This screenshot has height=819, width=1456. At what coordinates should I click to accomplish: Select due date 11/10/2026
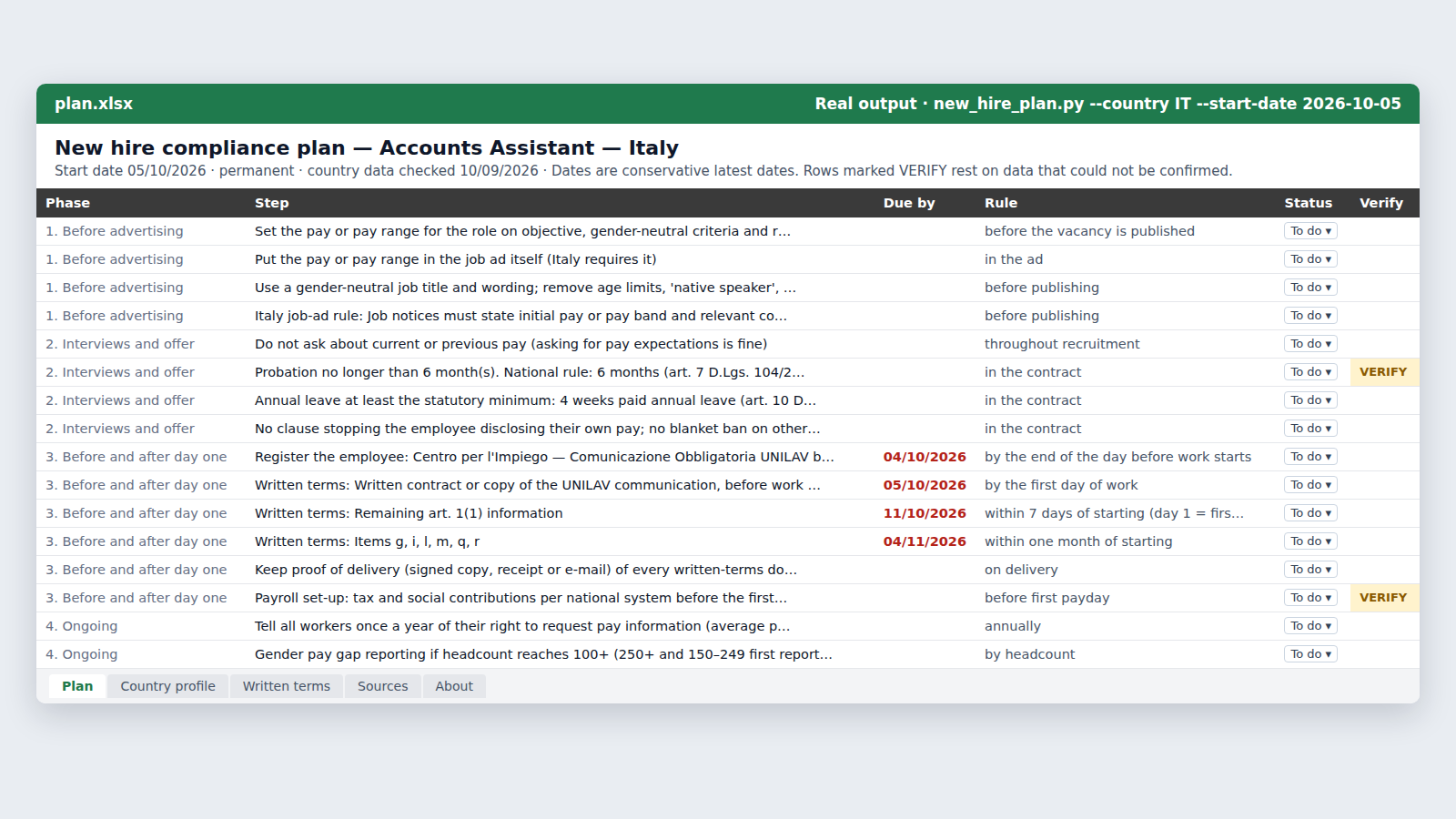point(925,513)
